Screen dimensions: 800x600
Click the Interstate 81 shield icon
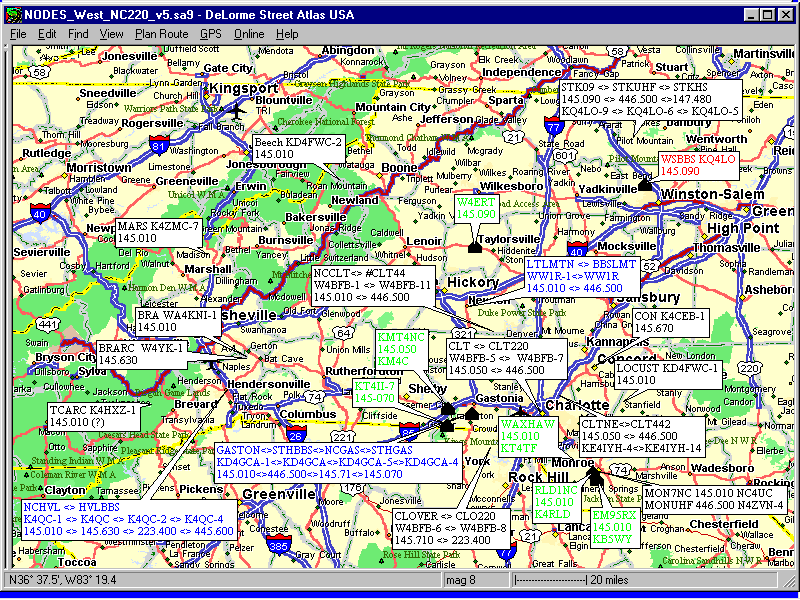click(x=160, y=145)
